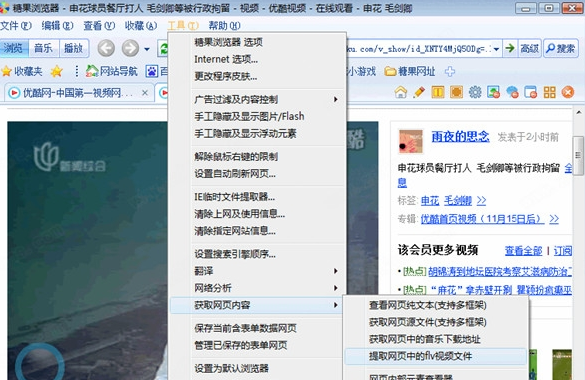Image resolution: width=585 pixels, height=380 pixels.
Task: Open IE临时文件提取器 entry
Action: tap(257, 197)
